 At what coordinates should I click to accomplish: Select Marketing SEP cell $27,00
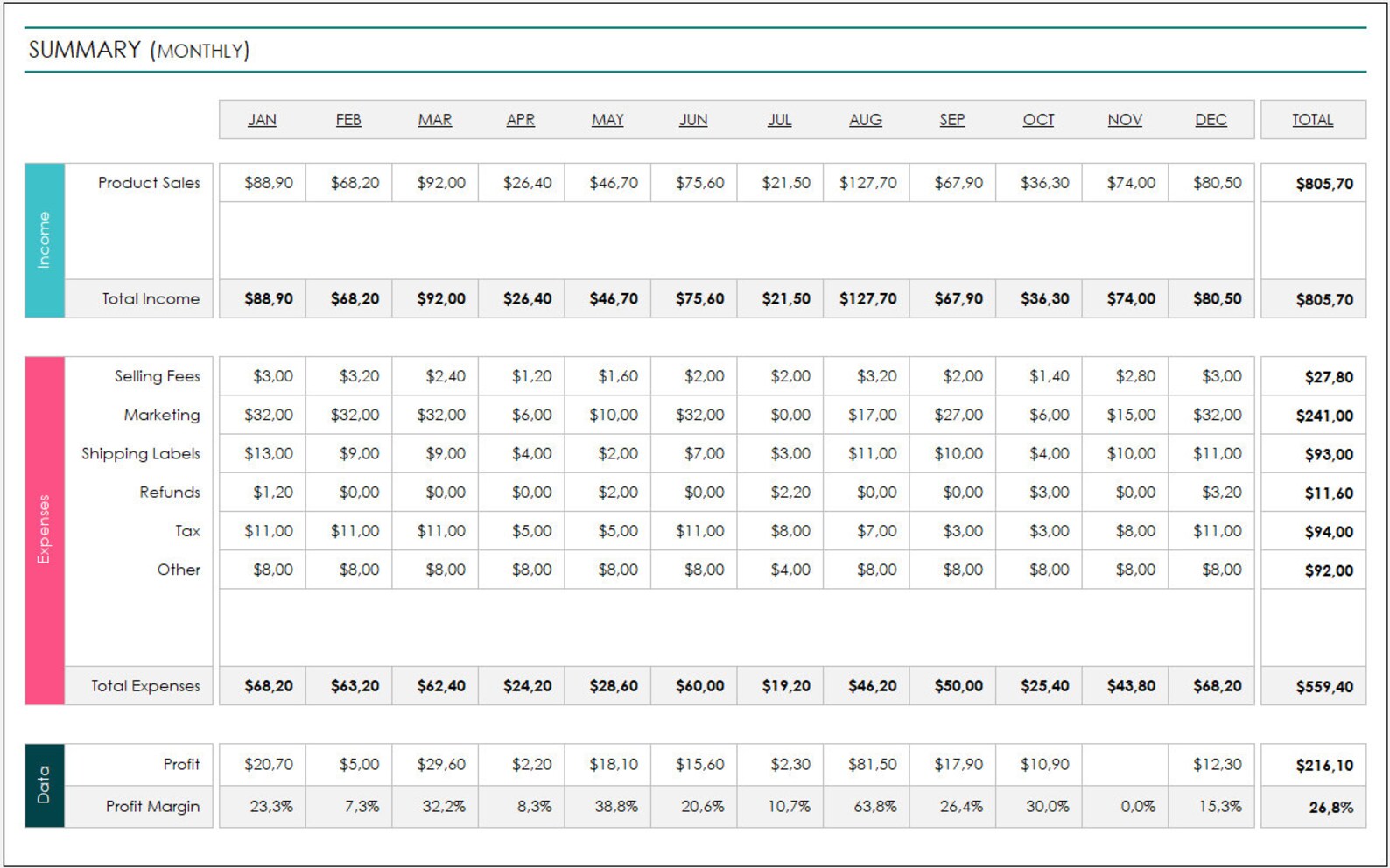pos(953,415)
